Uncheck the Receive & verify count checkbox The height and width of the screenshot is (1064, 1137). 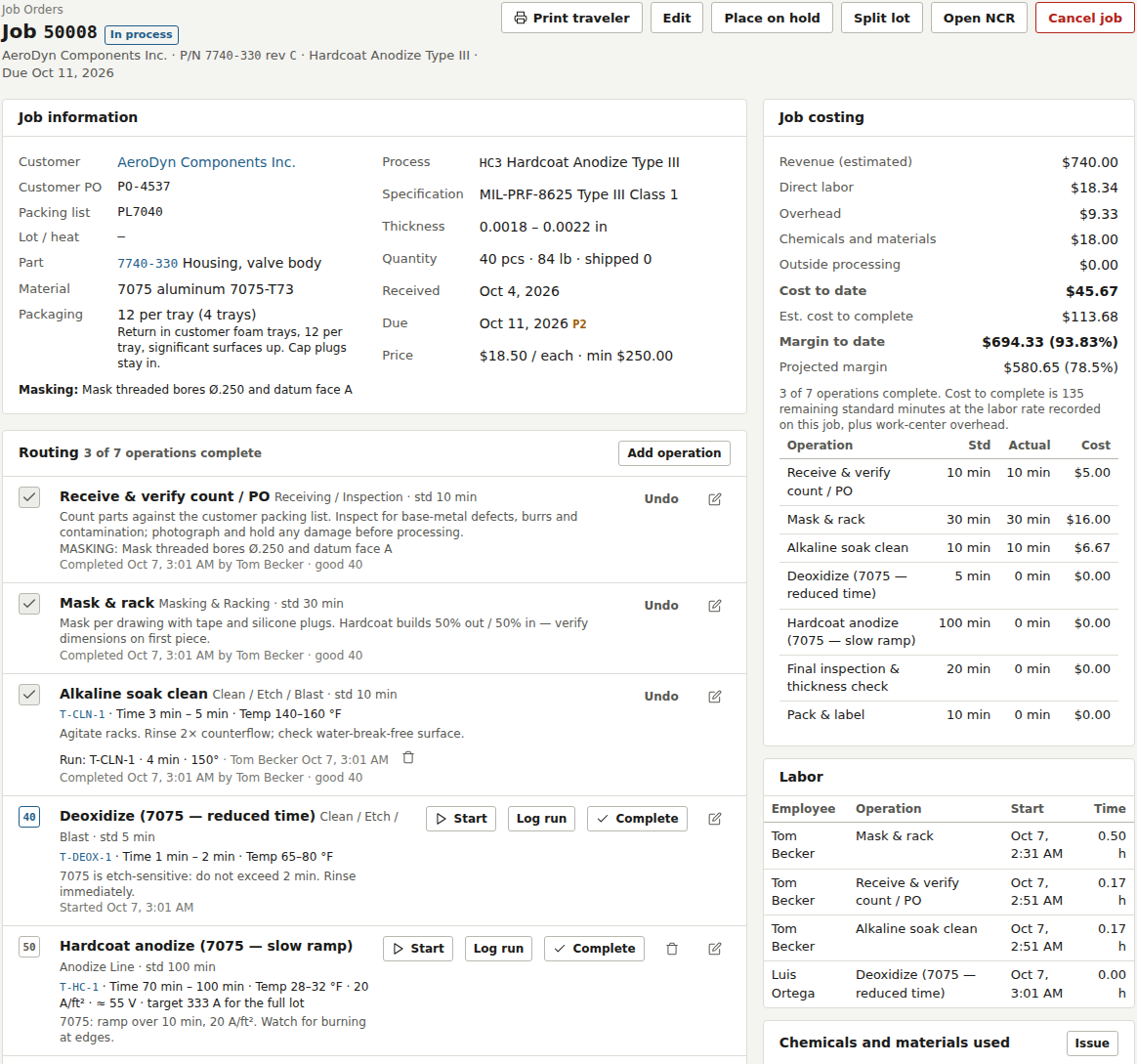[x=29, y=496]
